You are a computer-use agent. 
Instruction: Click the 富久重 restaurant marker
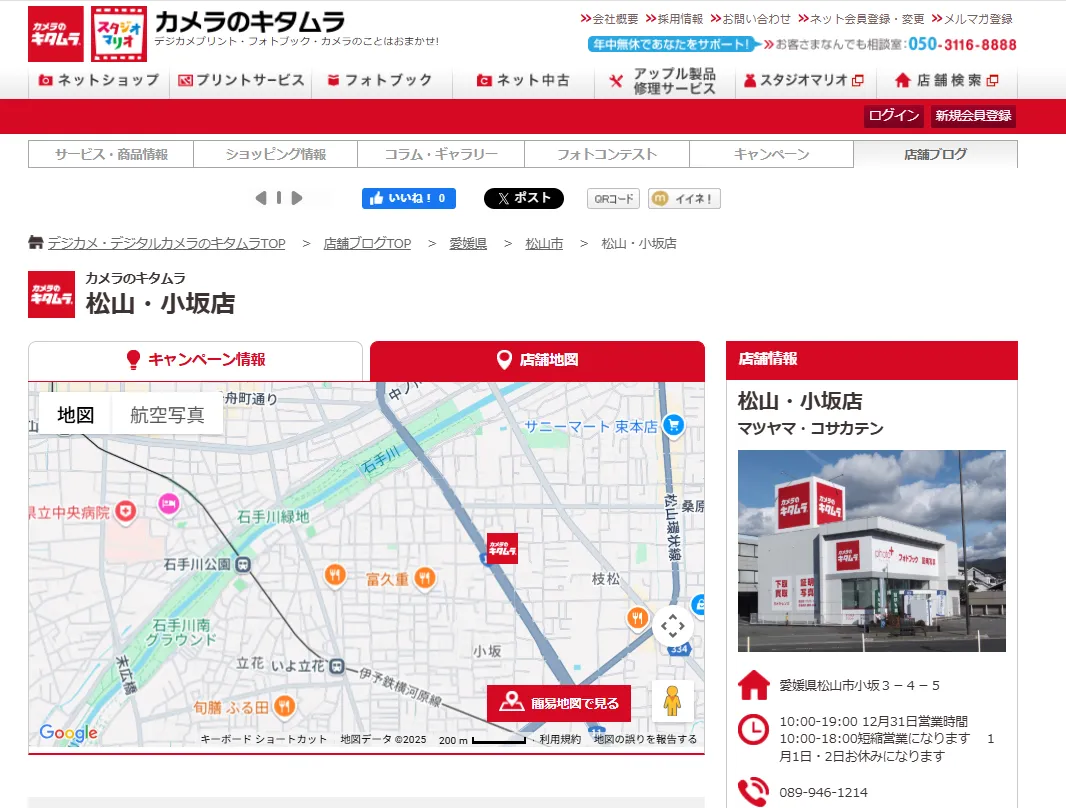tap(425, 579)
